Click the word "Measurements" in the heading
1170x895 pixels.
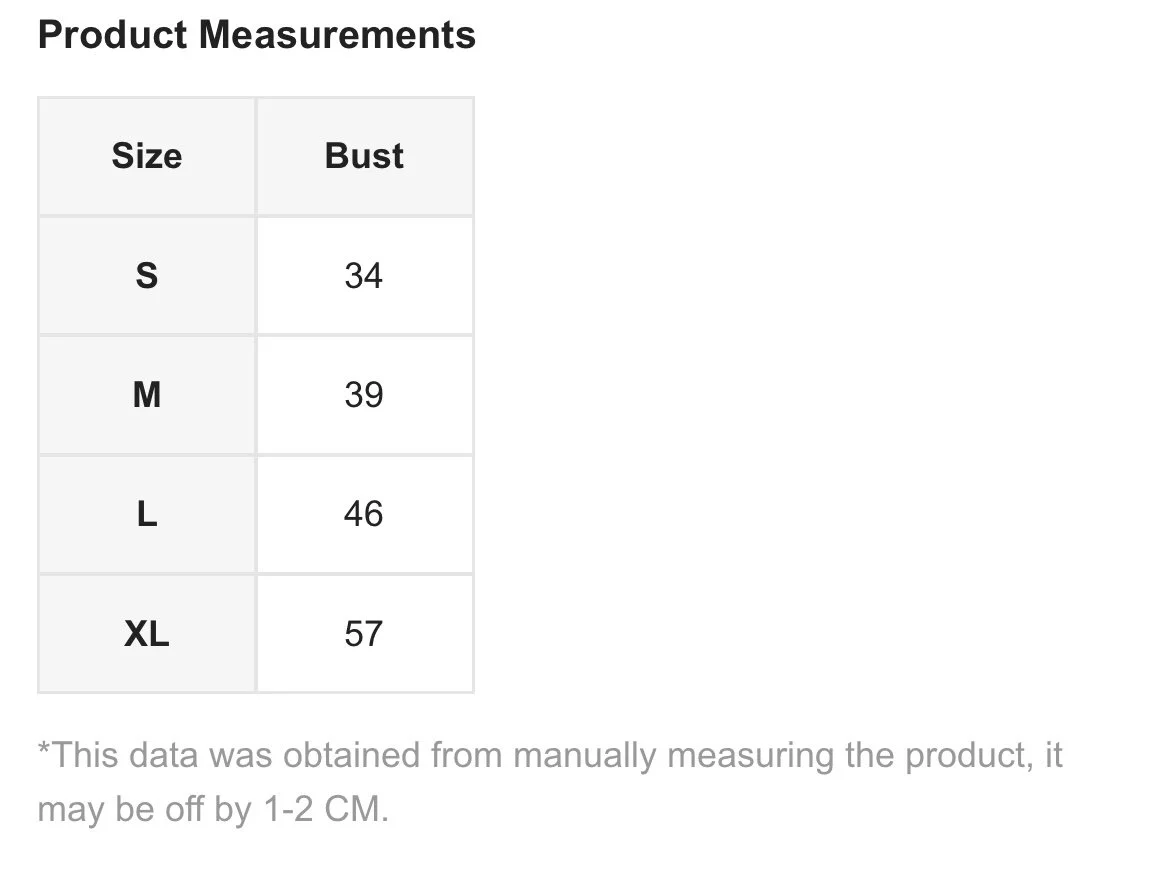pyautogui.click(x=337, y=36)
